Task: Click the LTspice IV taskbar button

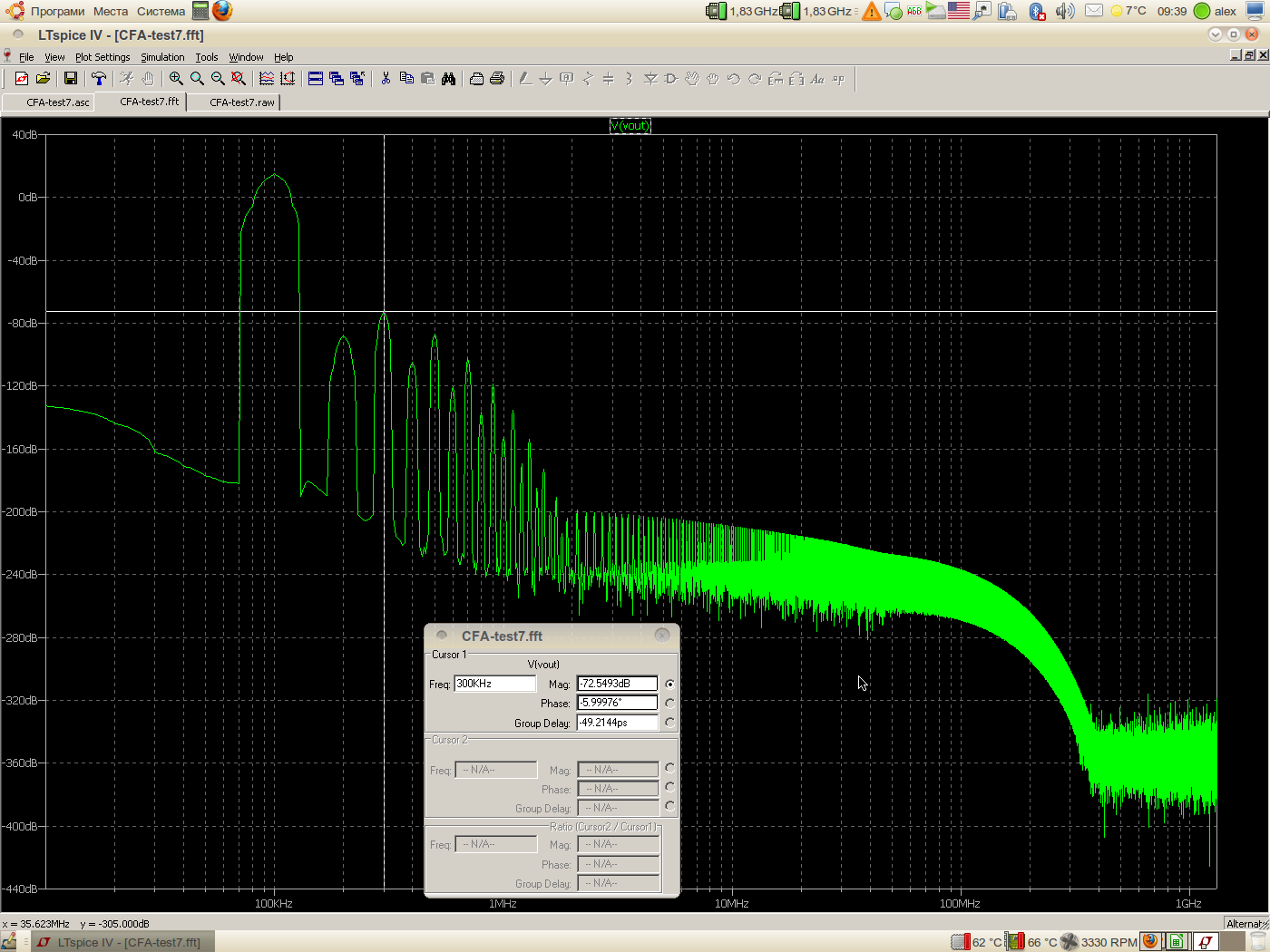Action: point(122,942)
